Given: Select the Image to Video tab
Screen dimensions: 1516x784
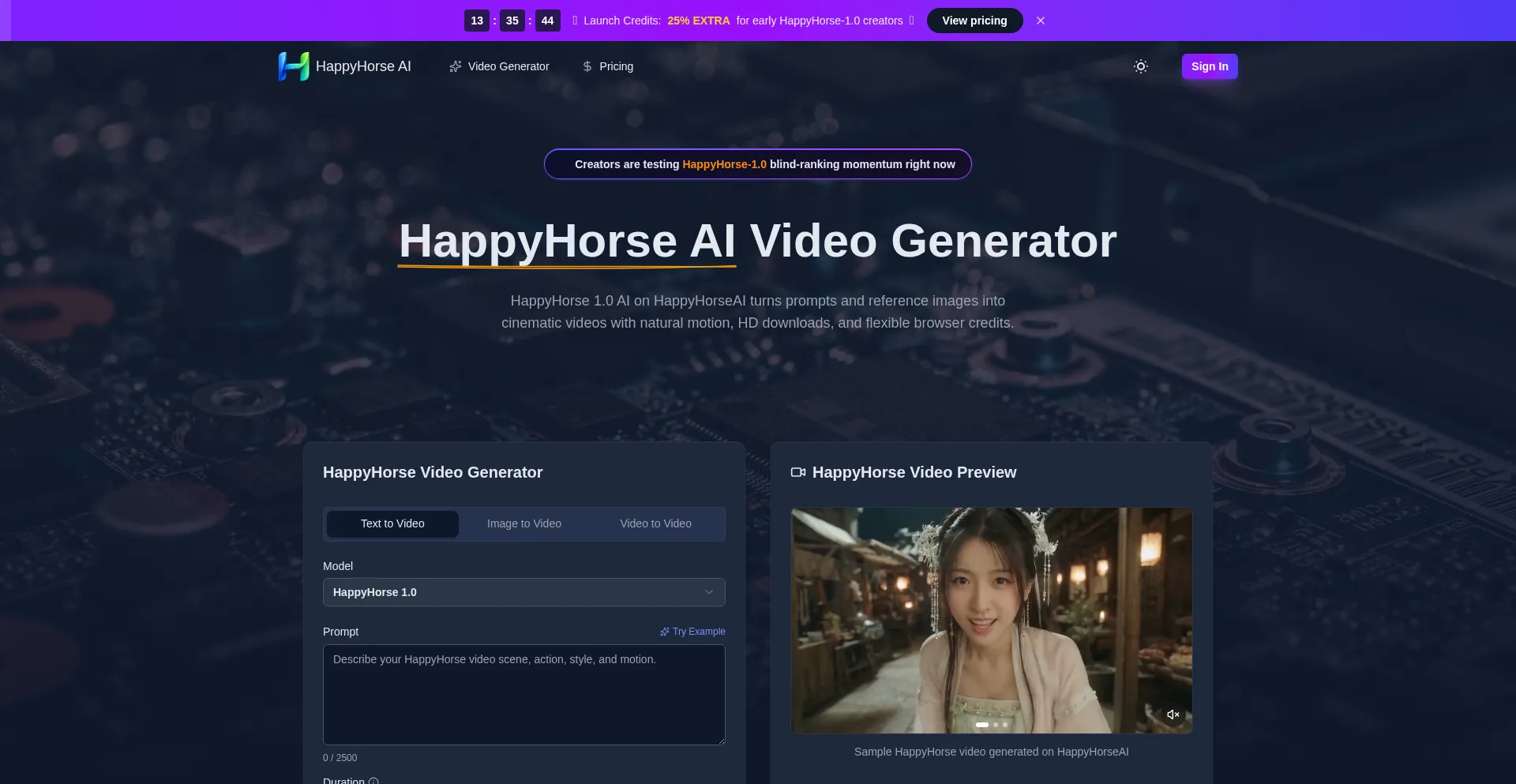Looking at the screenshot, I should (524, 523).
